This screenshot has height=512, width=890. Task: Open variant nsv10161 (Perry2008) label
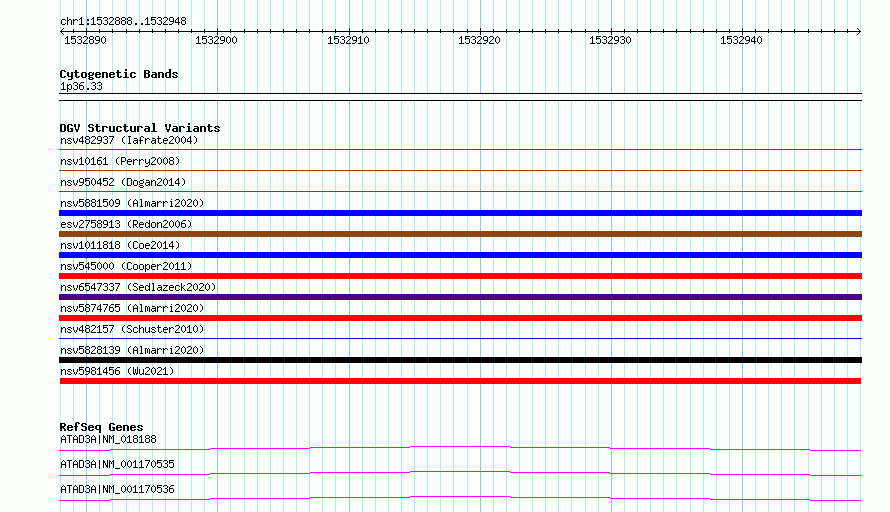[x=120, y=161]
